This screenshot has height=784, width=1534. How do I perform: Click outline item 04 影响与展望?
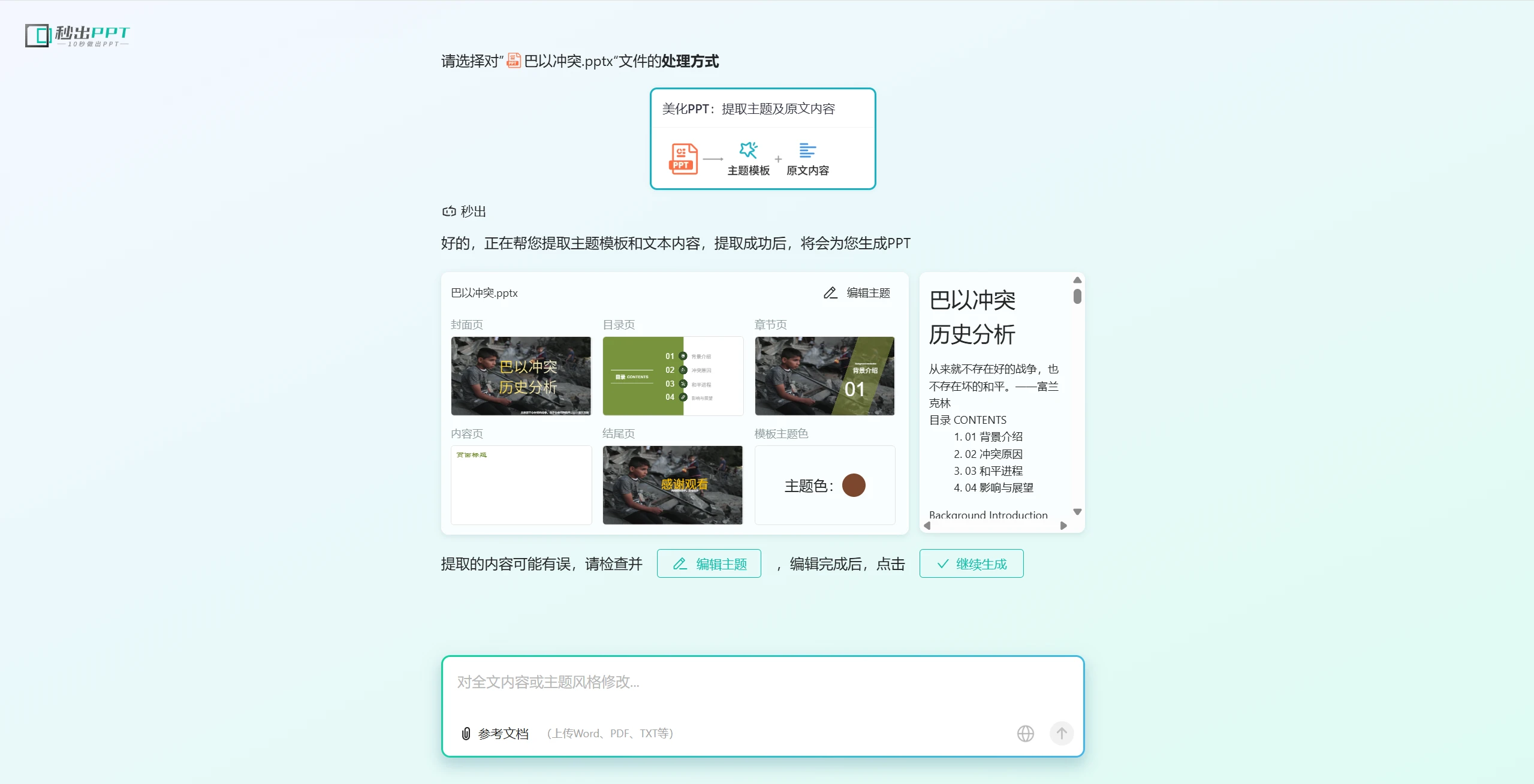tap(999, 487)
